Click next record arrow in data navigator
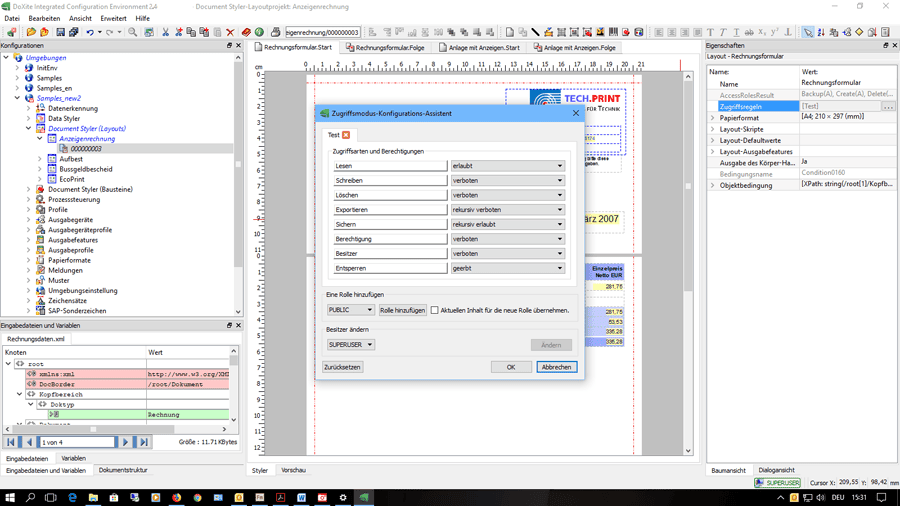Viewport: 900px width, 506px height. tap(125, 442)
